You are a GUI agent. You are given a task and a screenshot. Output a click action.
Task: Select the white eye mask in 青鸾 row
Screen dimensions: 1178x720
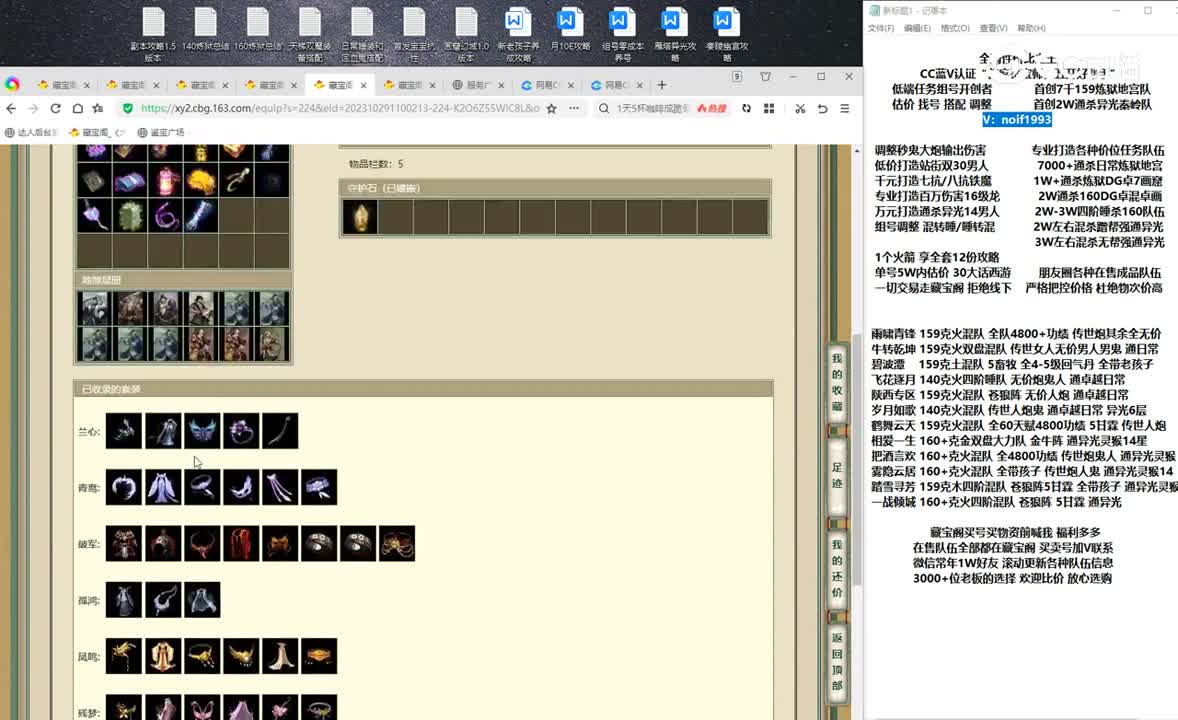241,487
